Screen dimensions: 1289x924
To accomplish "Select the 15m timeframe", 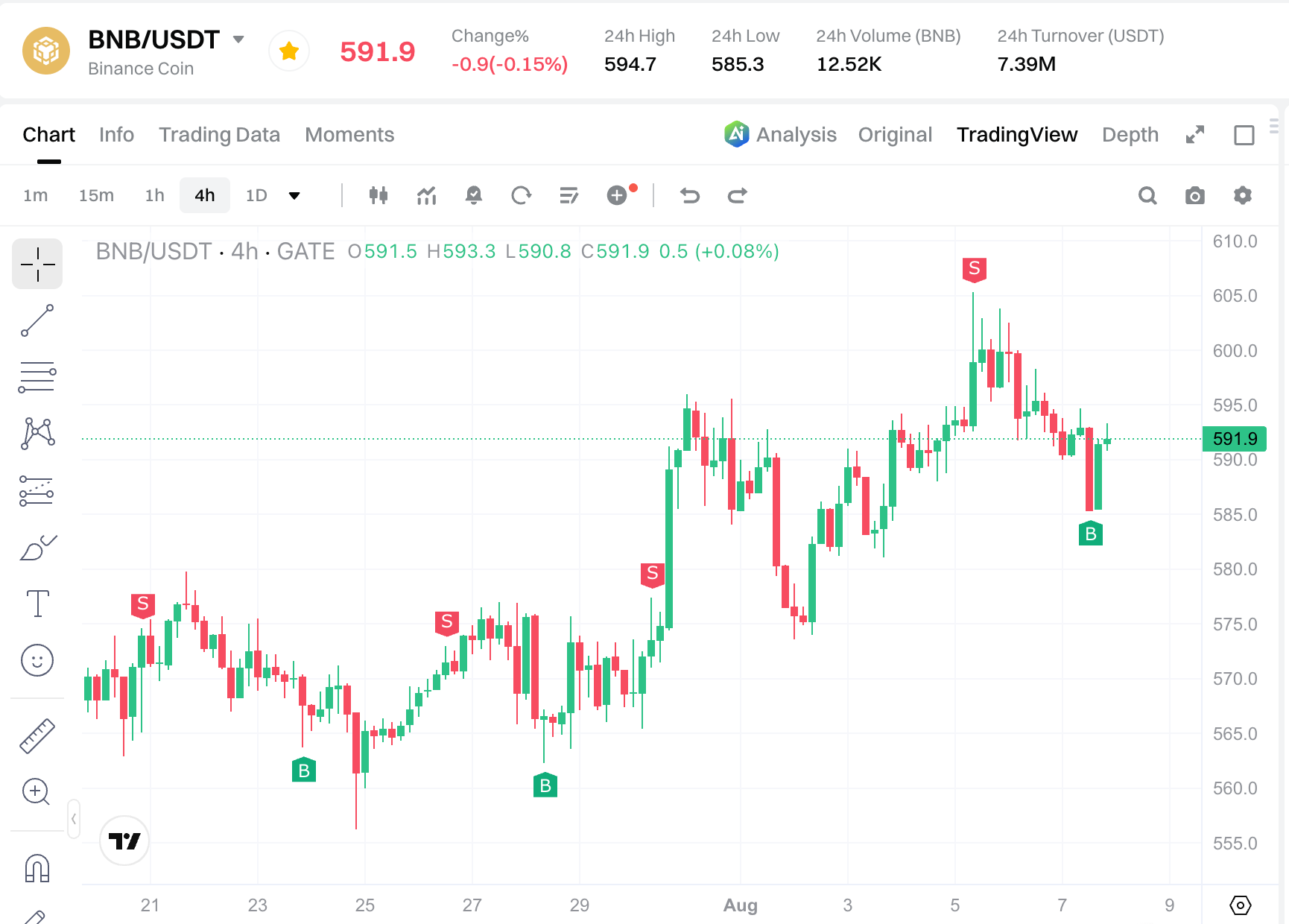I will [97, 195].
